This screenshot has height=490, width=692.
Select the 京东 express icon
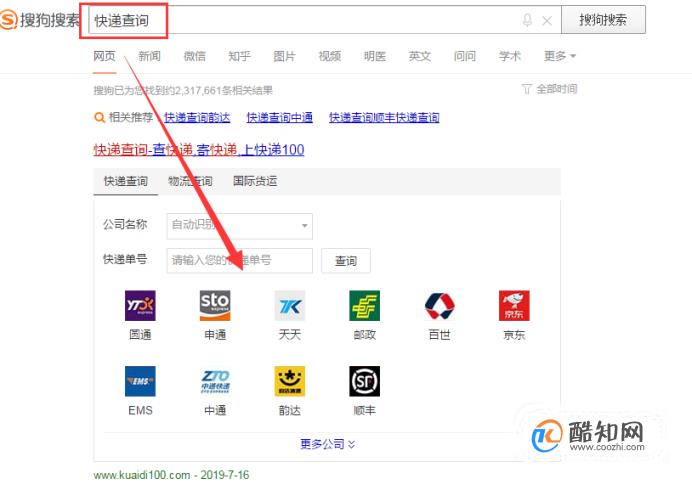click(x=514, y=305)
